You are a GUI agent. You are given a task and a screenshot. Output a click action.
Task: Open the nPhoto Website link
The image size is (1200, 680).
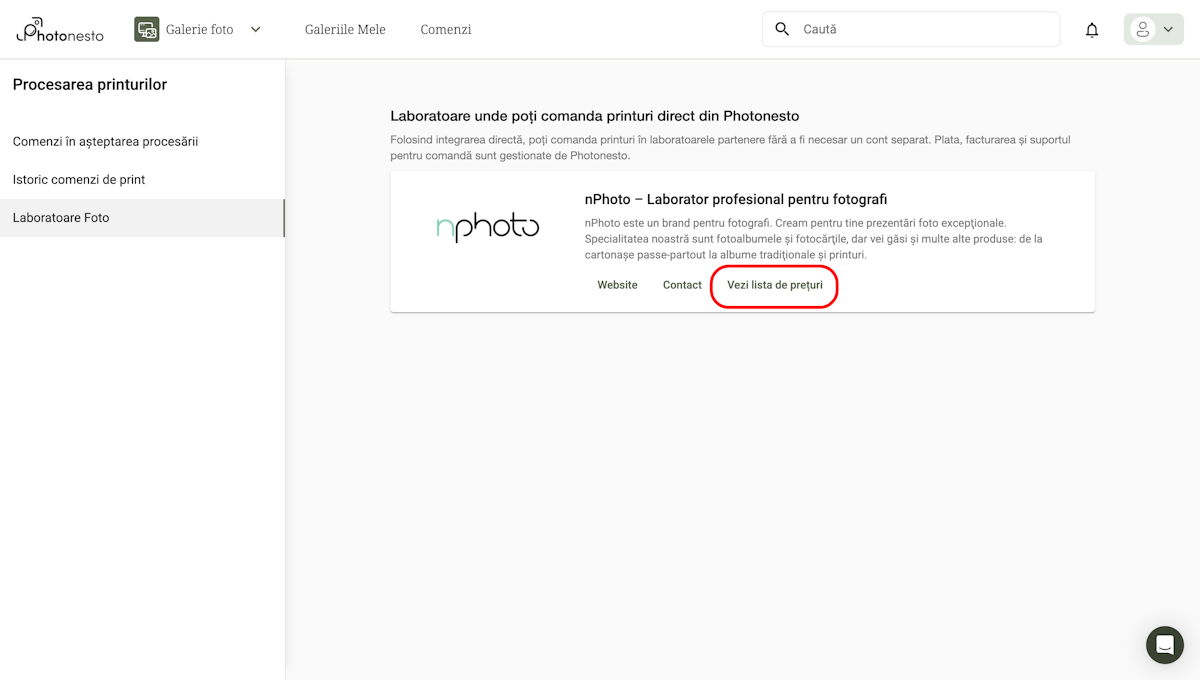[617, 285]
